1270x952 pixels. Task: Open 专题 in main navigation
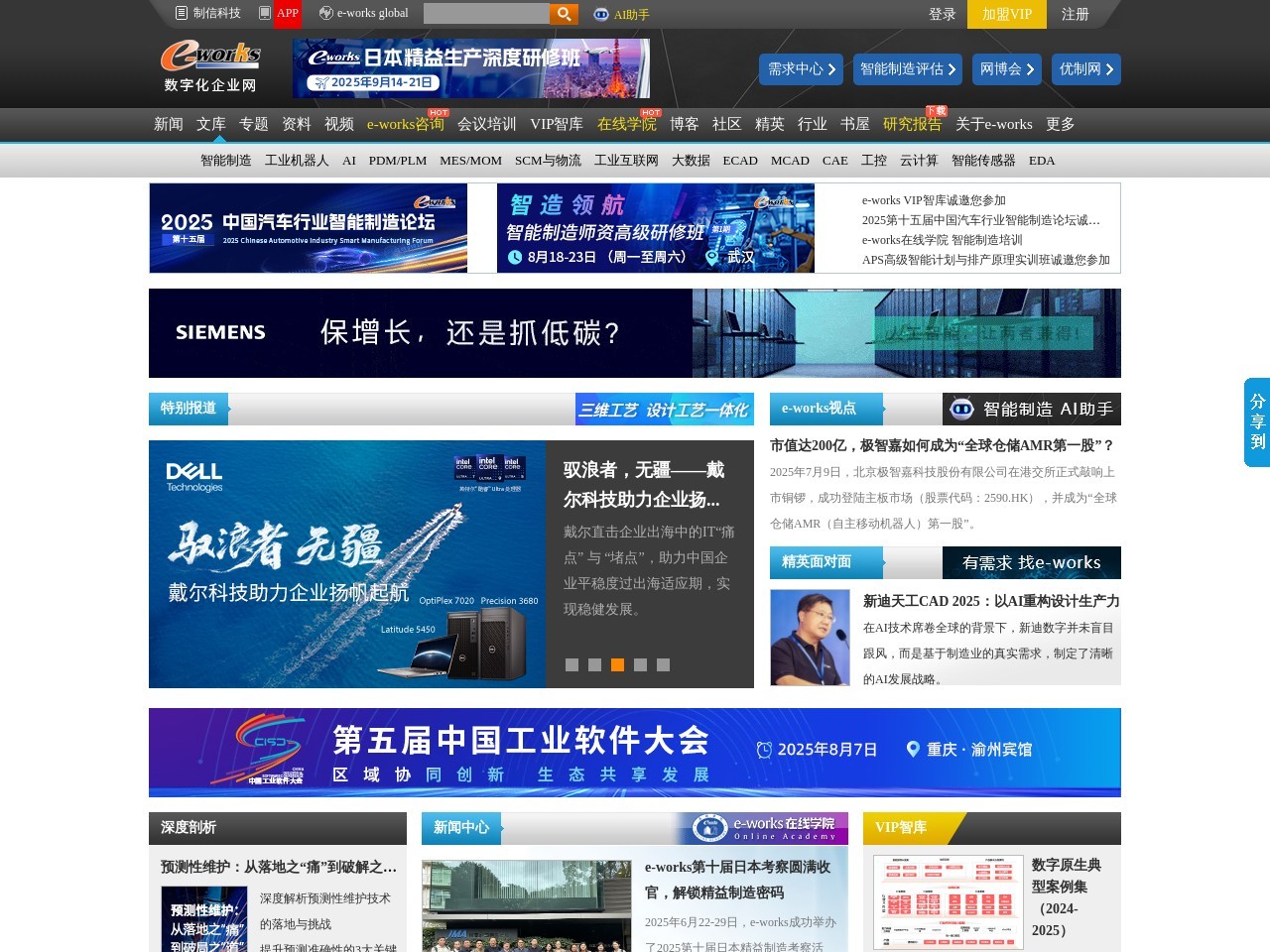(x=254, y=124)
